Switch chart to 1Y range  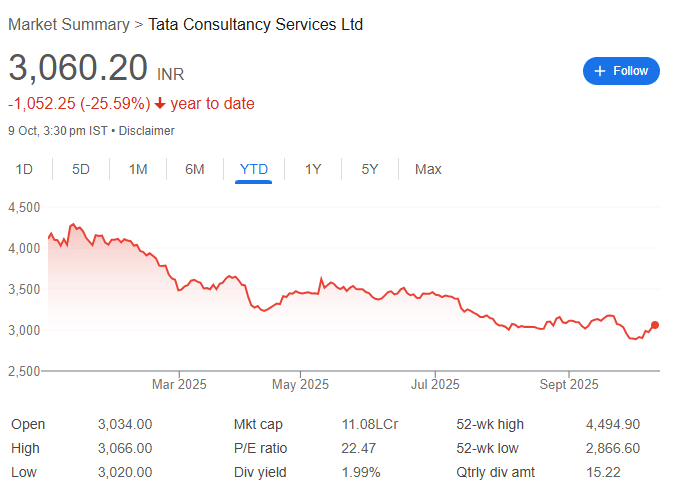pos(313,169)
